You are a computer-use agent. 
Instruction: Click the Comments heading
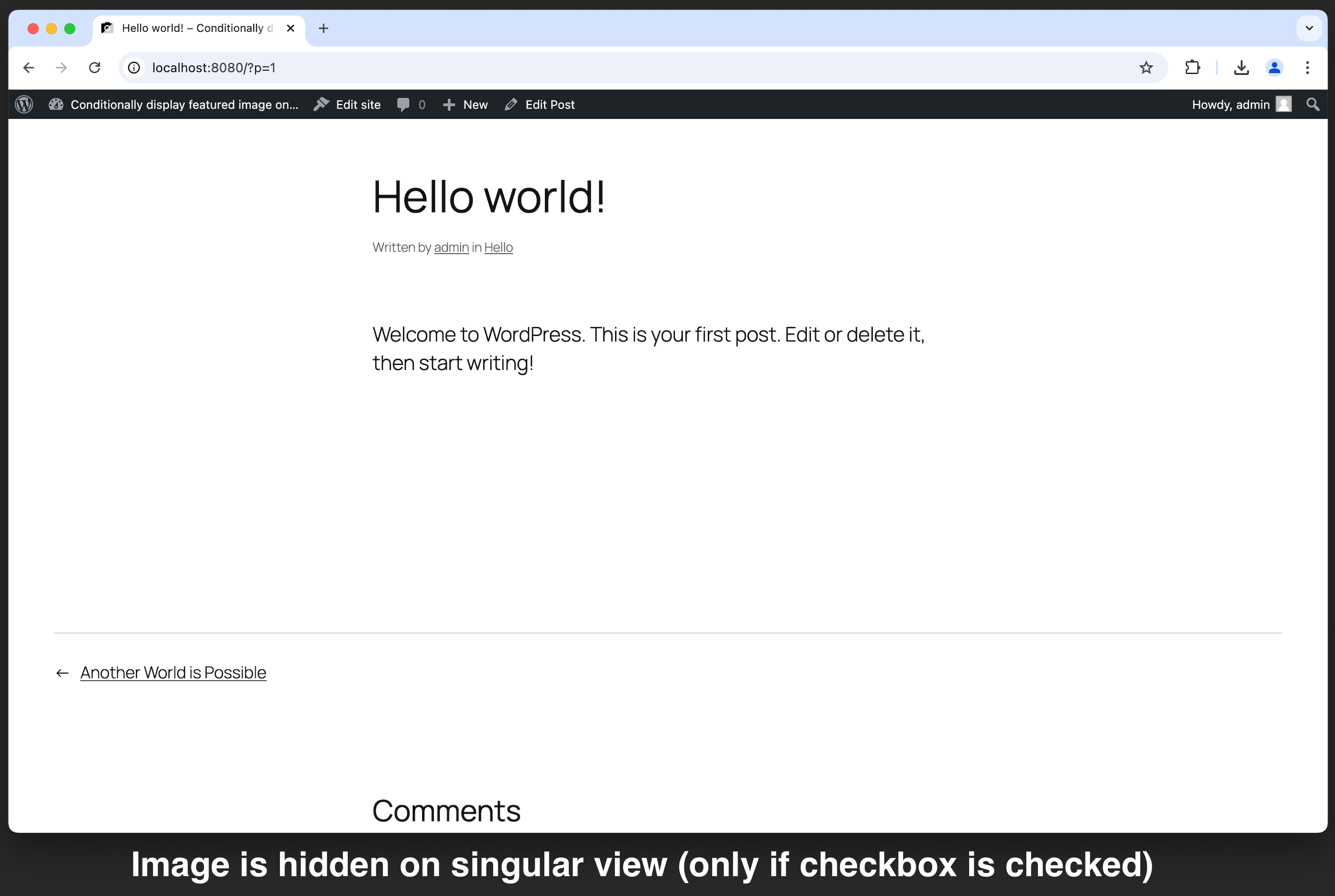pyautogui.click(x=446, y=811)
